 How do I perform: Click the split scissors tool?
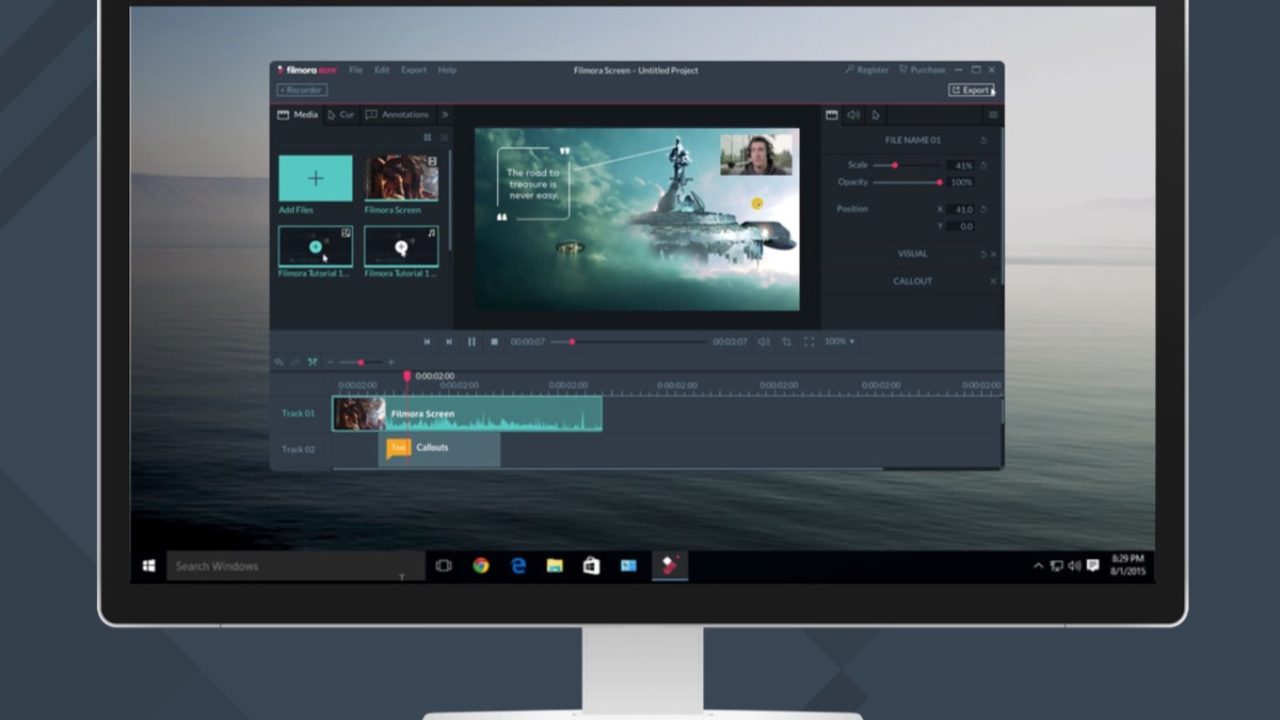312,362
